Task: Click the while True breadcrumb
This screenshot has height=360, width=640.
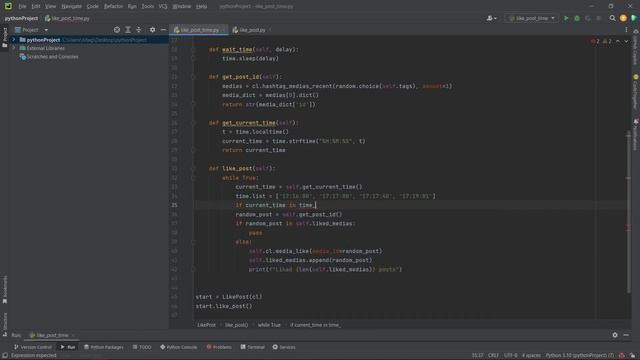Action: coord(269,325)
